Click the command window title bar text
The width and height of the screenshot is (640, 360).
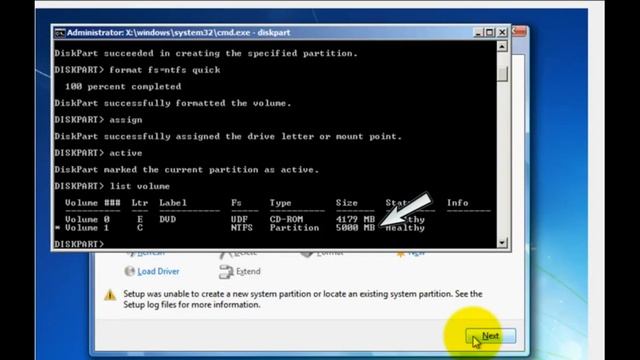[x=178, y=33]
